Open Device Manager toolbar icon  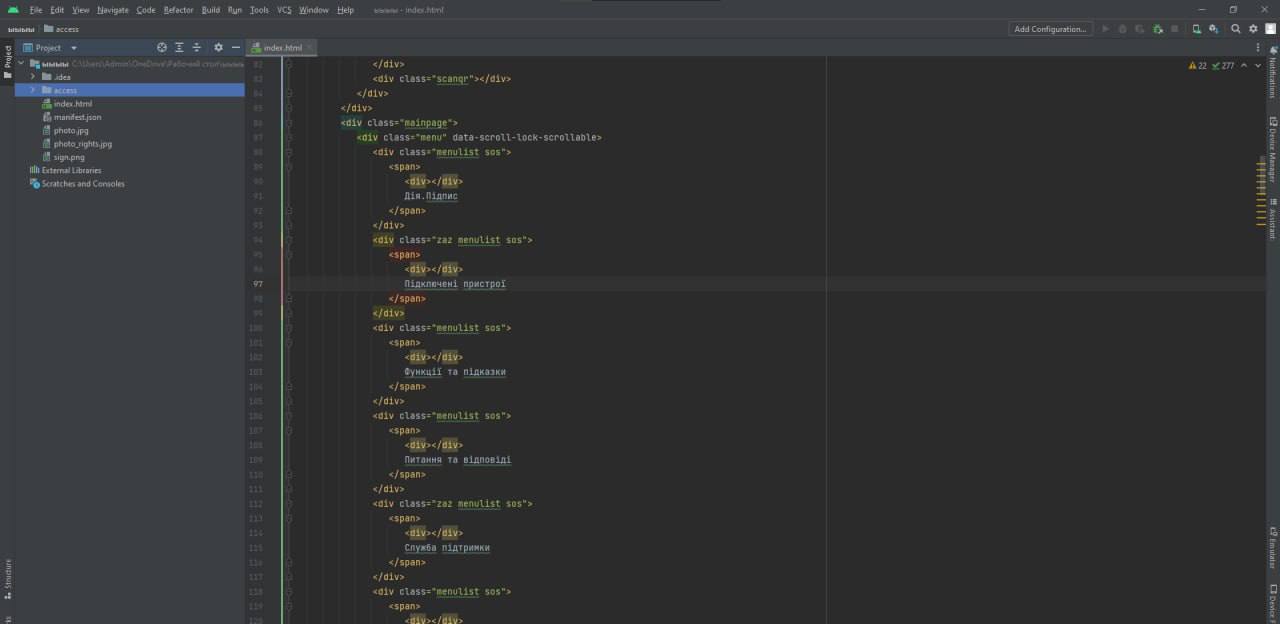point(1196,29)
